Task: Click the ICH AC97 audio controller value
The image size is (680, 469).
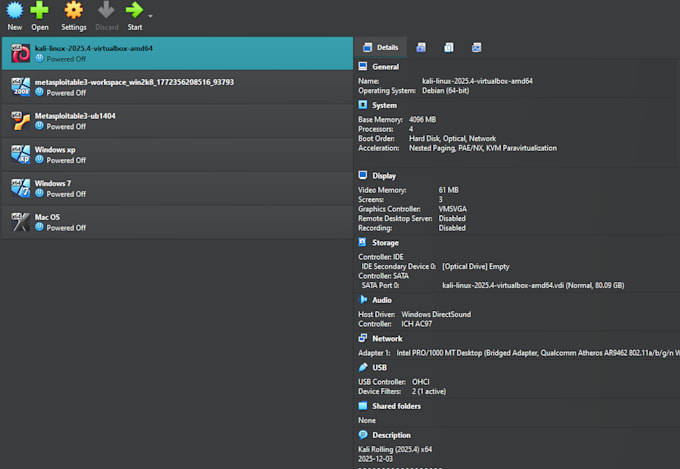Action: [x=416, y=324]
